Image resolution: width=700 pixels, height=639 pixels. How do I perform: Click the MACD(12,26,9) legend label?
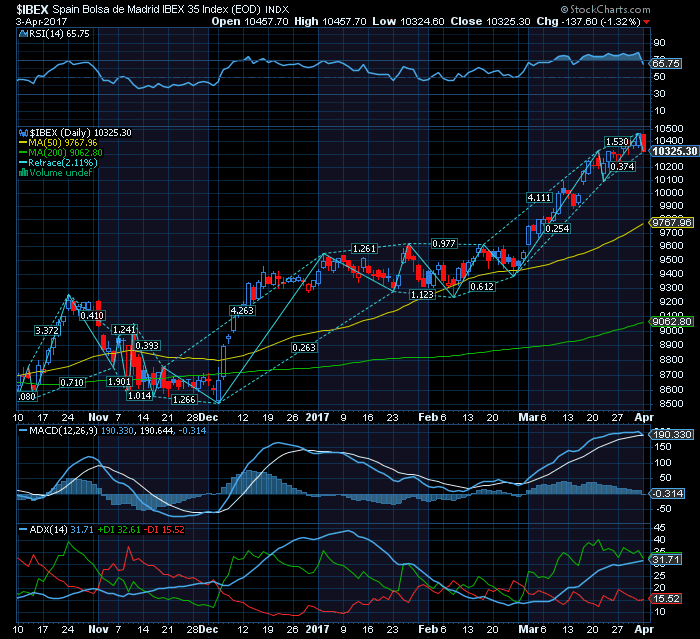point(63,431)
